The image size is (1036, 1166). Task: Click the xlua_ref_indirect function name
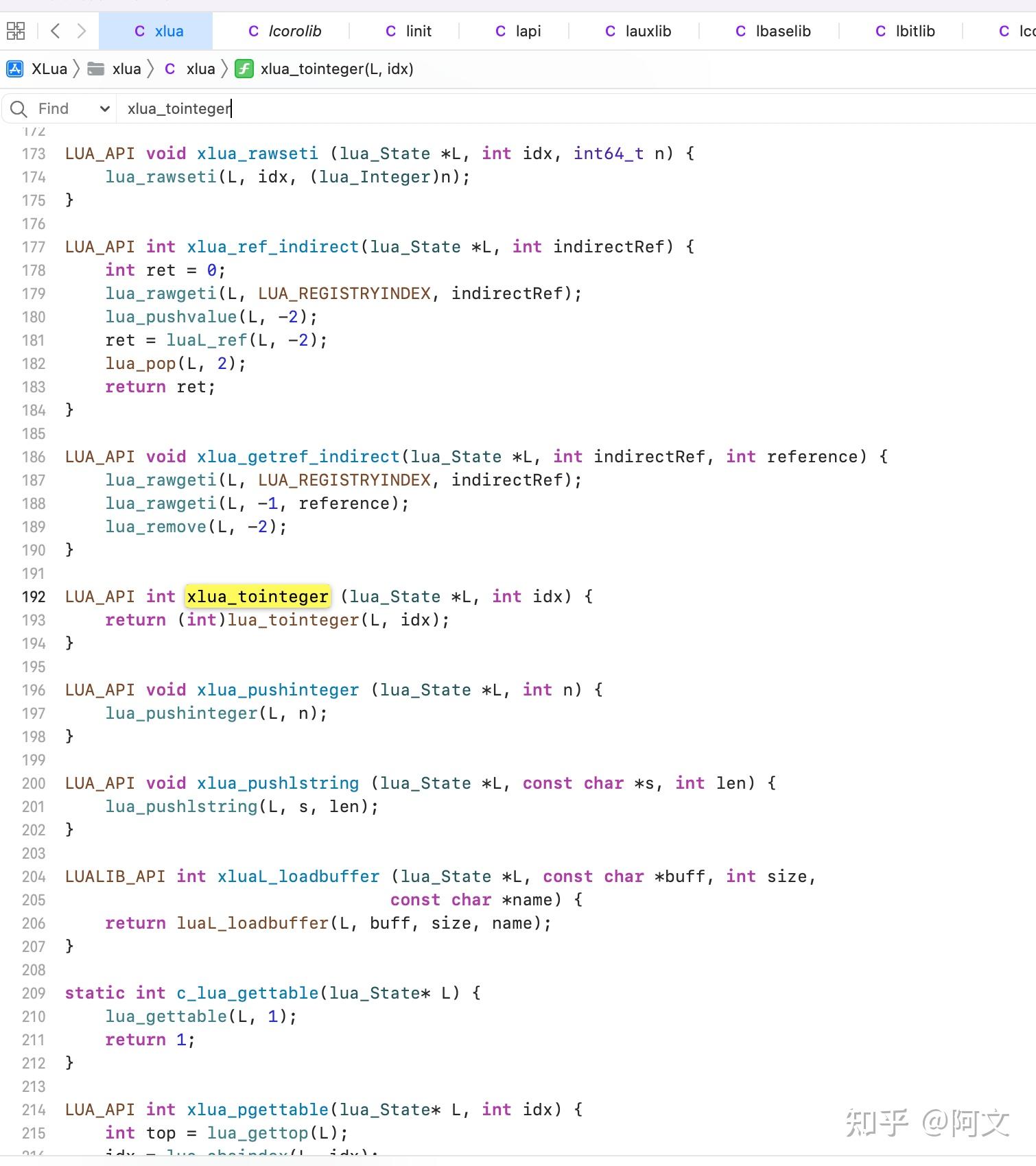tap(273, 247)
